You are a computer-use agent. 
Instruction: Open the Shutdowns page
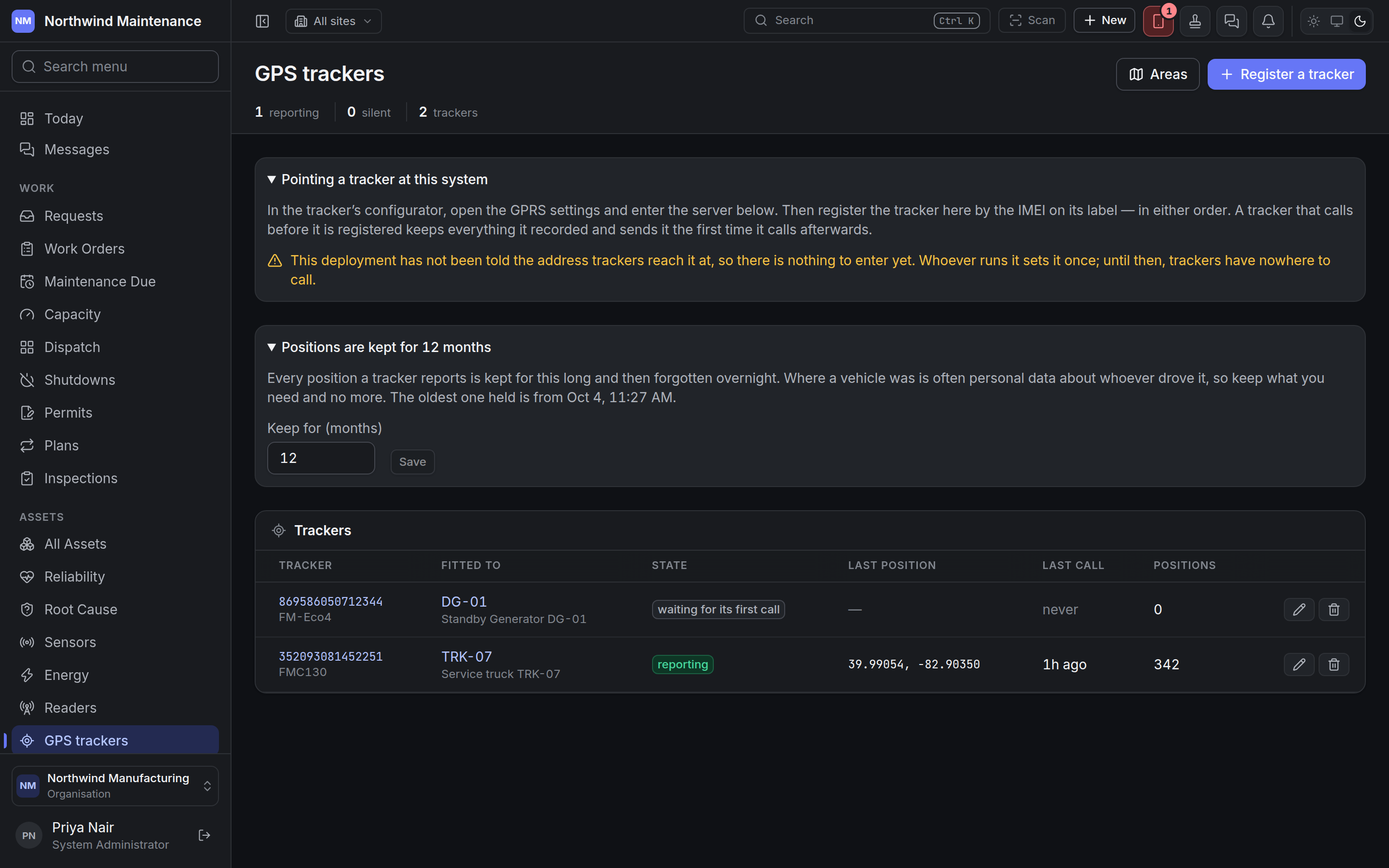coord(115,380)
